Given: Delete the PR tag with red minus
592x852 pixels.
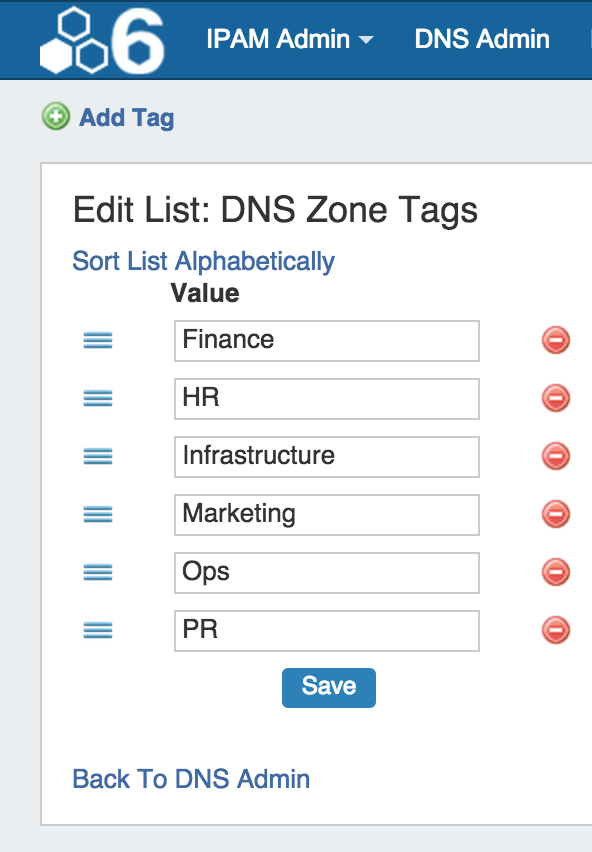Looking at the screenshot, I should tap(556, 630).
